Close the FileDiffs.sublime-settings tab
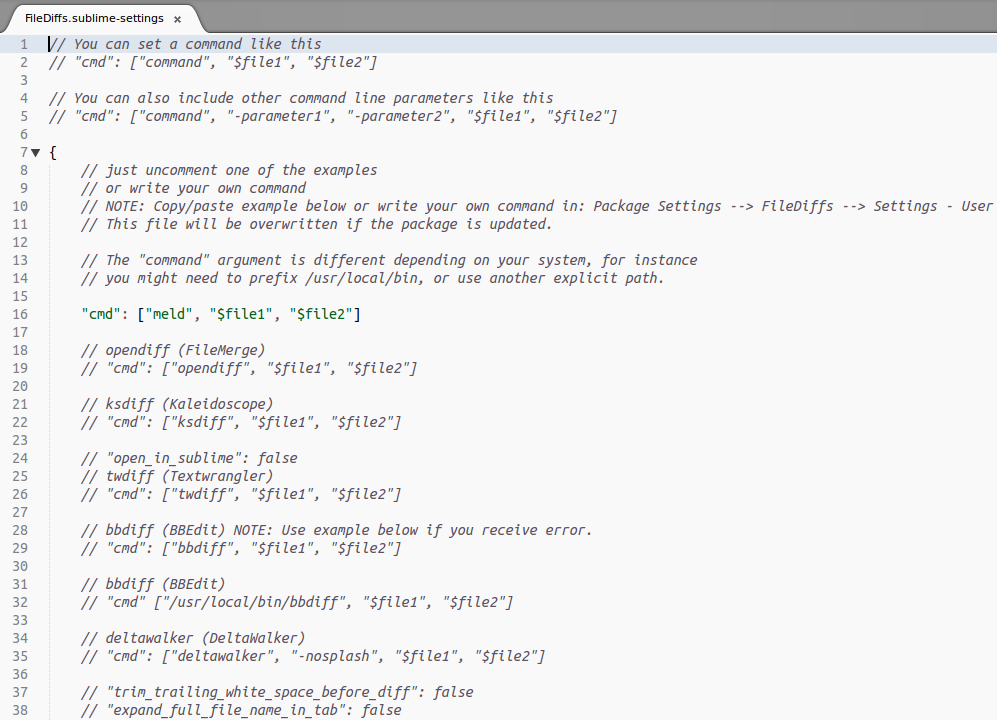This screenshot has height=720, width=997. coord(177,19)
